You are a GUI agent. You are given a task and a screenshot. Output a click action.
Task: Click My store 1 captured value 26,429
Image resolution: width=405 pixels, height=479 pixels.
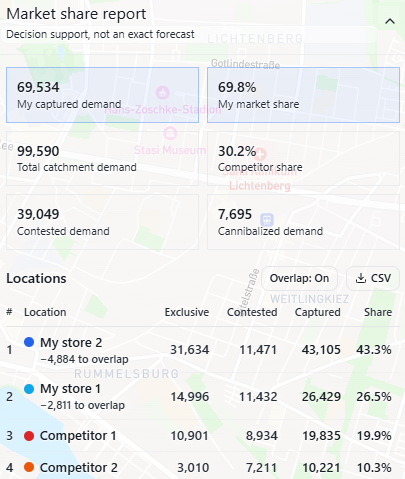pos(321,397)
